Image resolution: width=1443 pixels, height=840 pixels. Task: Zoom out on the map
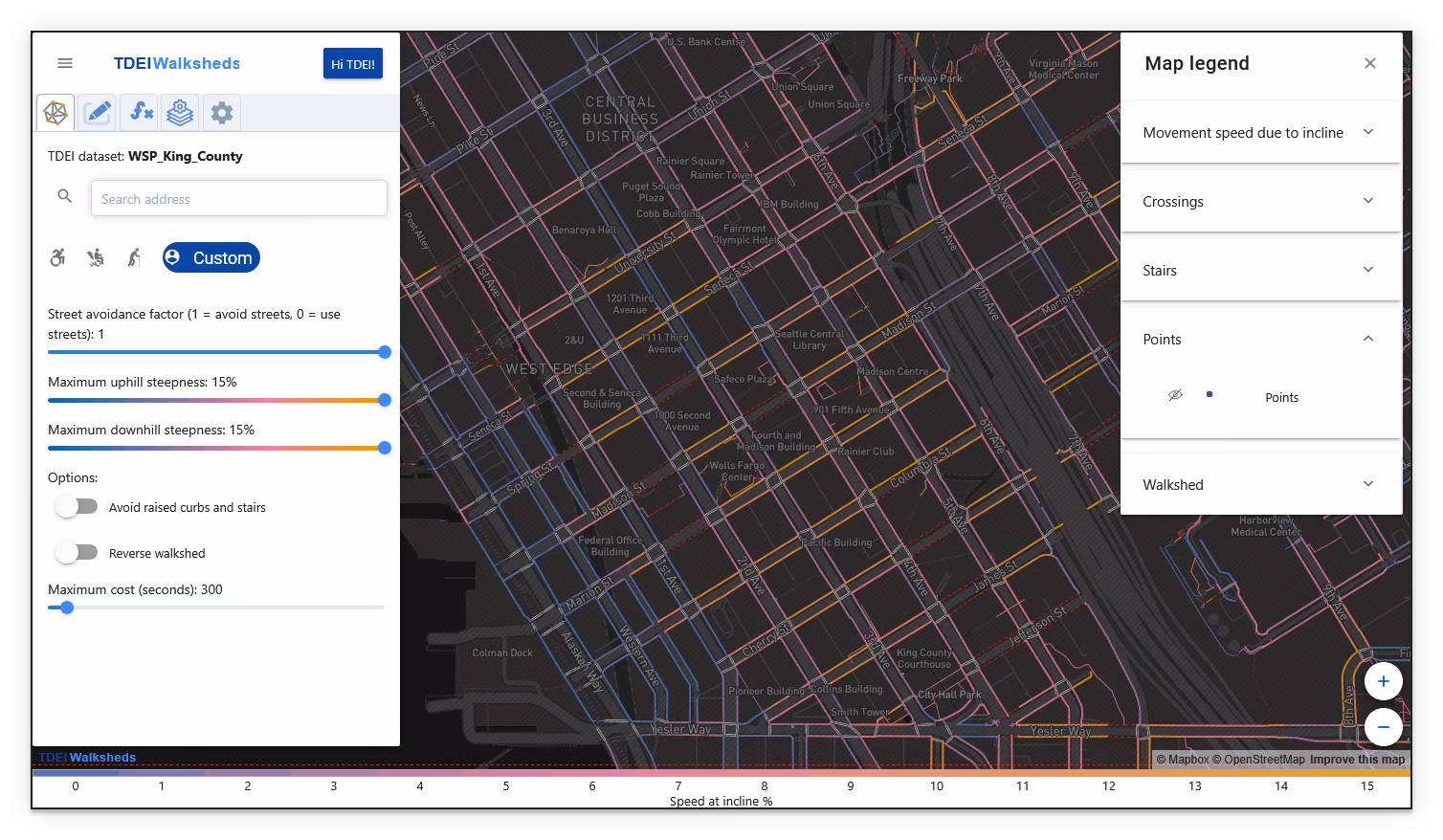(1384, 727)
